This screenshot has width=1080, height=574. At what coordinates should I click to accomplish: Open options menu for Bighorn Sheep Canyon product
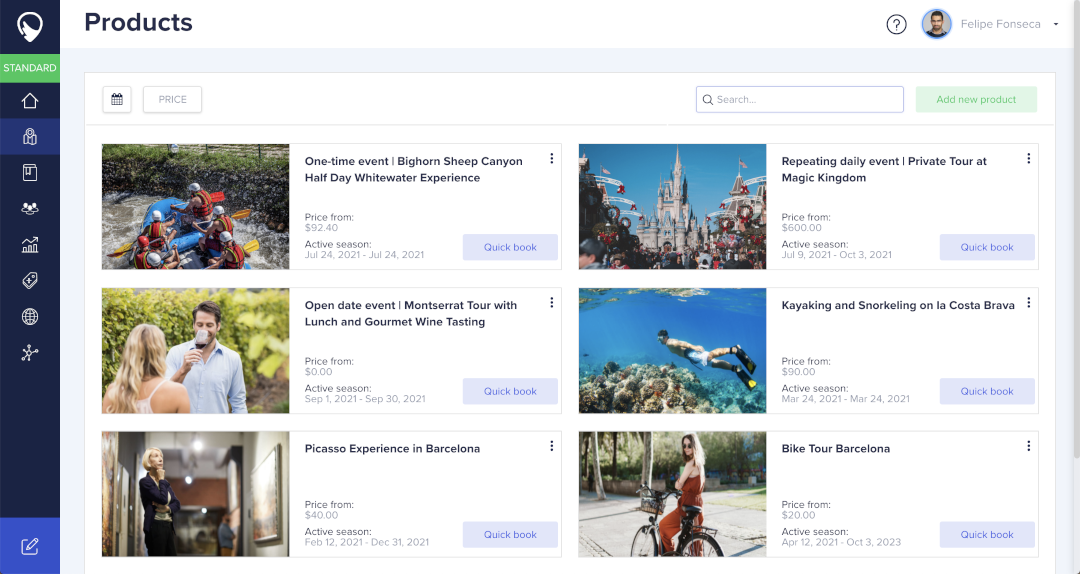pyautogui.click(x=551, y=159)
